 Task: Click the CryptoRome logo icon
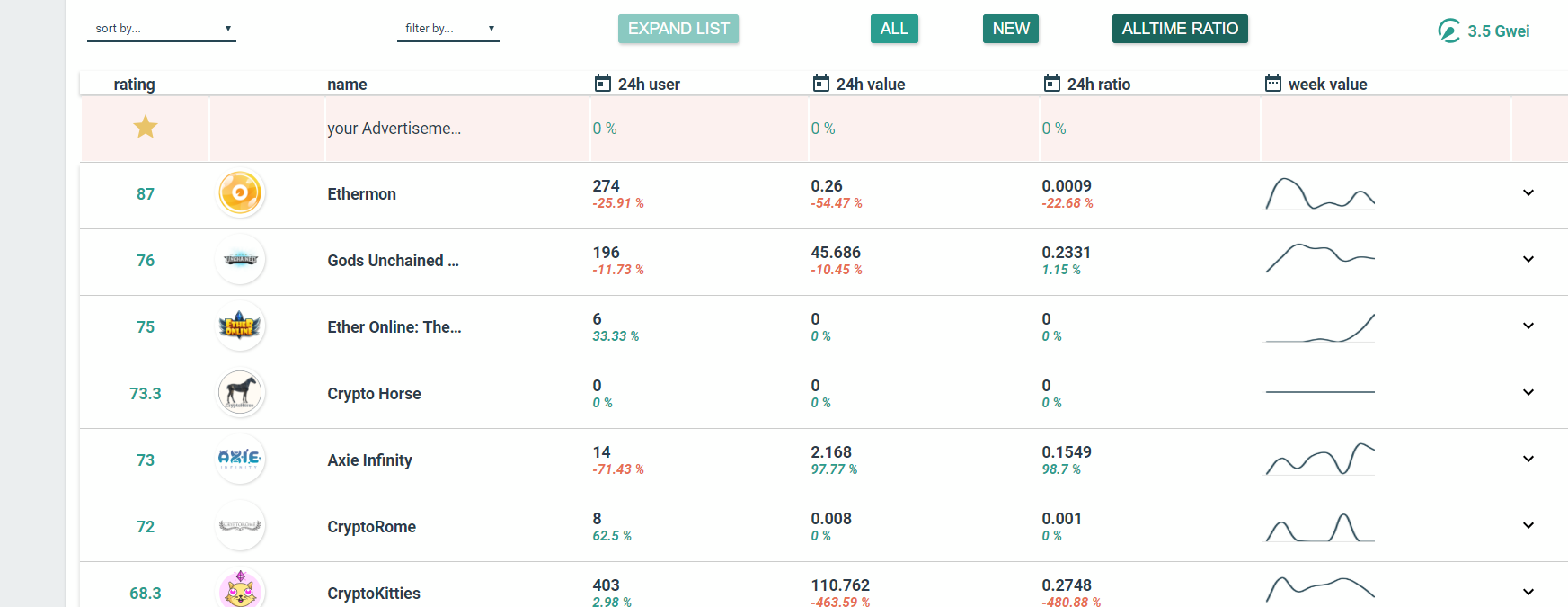pyautogui.click(x=241, y=526)
